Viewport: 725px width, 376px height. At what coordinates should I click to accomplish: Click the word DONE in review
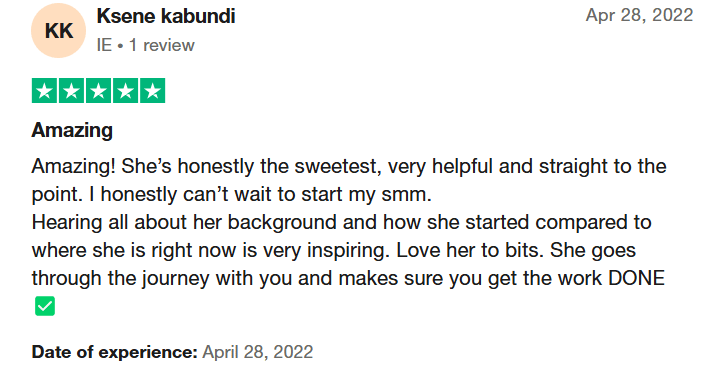click(x=636, y=278)
